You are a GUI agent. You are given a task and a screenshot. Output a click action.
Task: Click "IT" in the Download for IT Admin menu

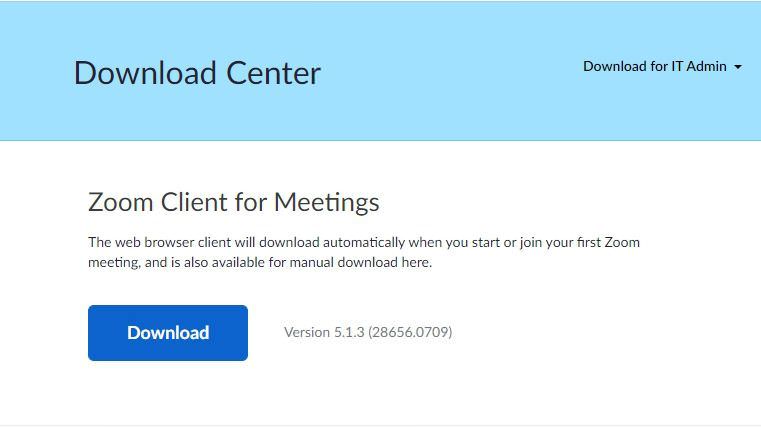tap(677, 66)
